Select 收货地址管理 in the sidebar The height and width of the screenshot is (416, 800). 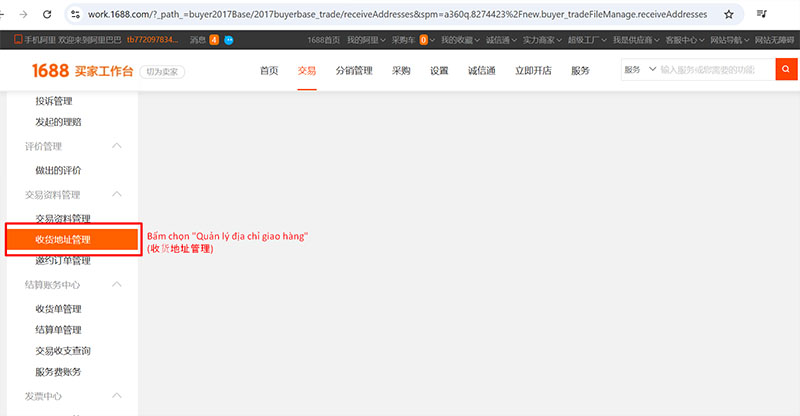63,240
